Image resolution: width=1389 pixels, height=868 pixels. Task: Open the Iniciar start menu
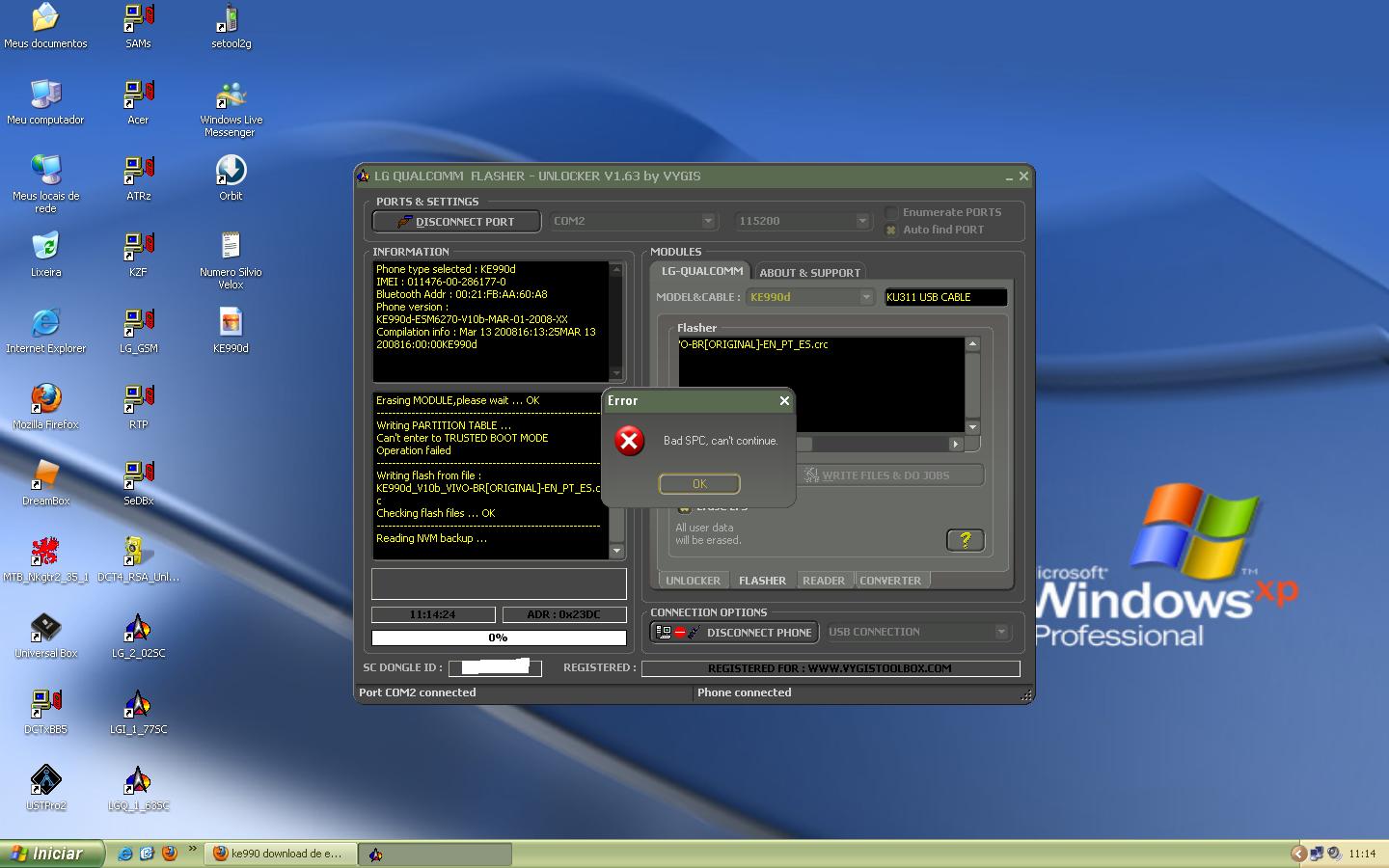(51, 854)
